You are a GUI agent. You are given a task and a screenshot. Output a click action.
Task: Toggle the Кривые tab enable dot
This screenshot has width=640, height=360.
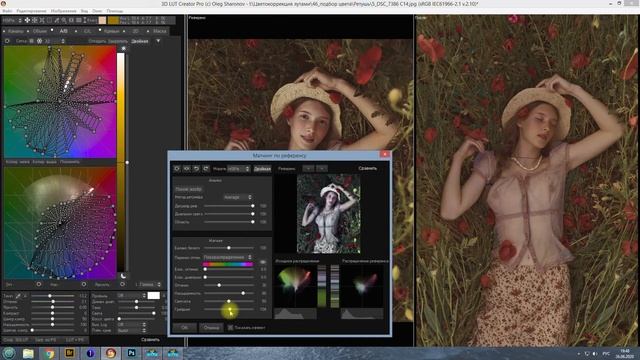(x=100, y=30)
